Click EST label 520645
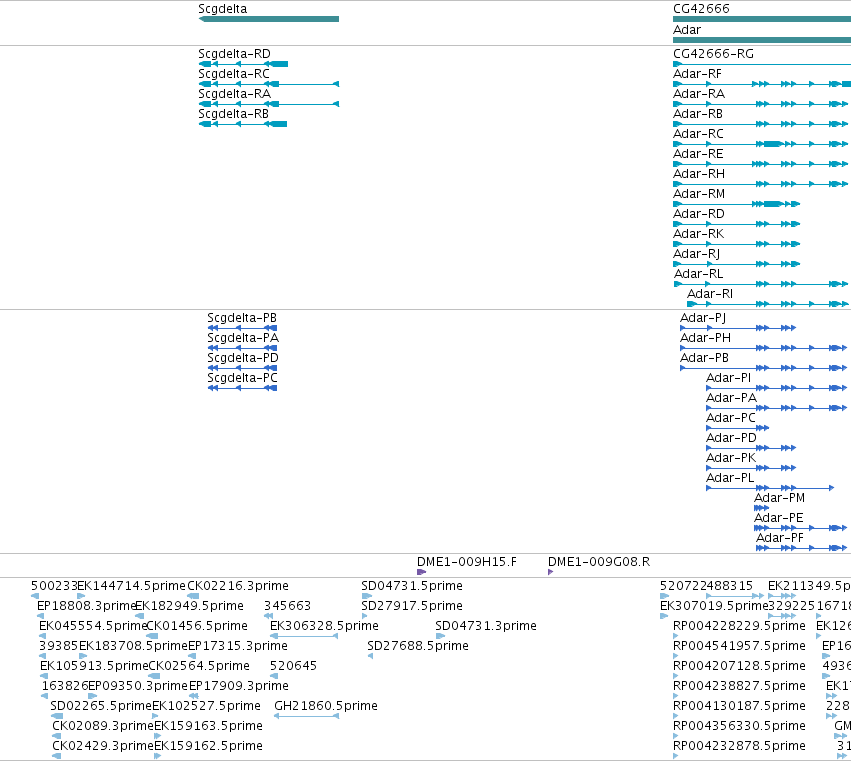851x761 pixels. pyautogui.click(x=293, y=666)
